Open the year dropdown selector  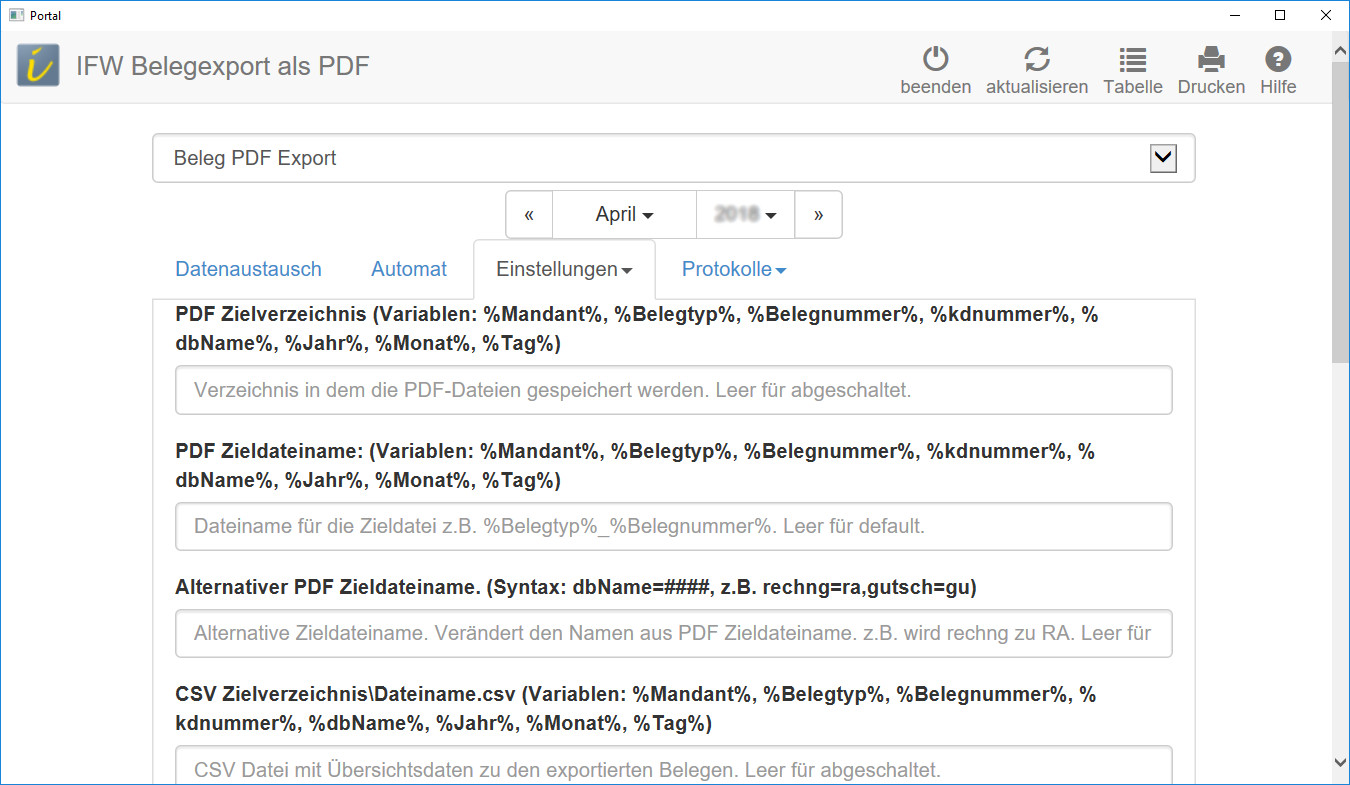[x=745, y=215]
